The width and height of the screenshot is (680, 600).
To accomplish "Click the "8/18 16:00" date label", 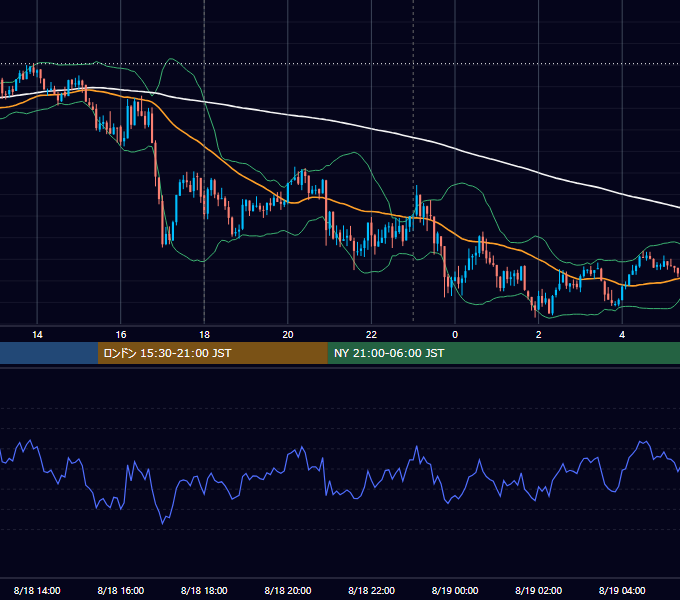I will tap(121, 590).
